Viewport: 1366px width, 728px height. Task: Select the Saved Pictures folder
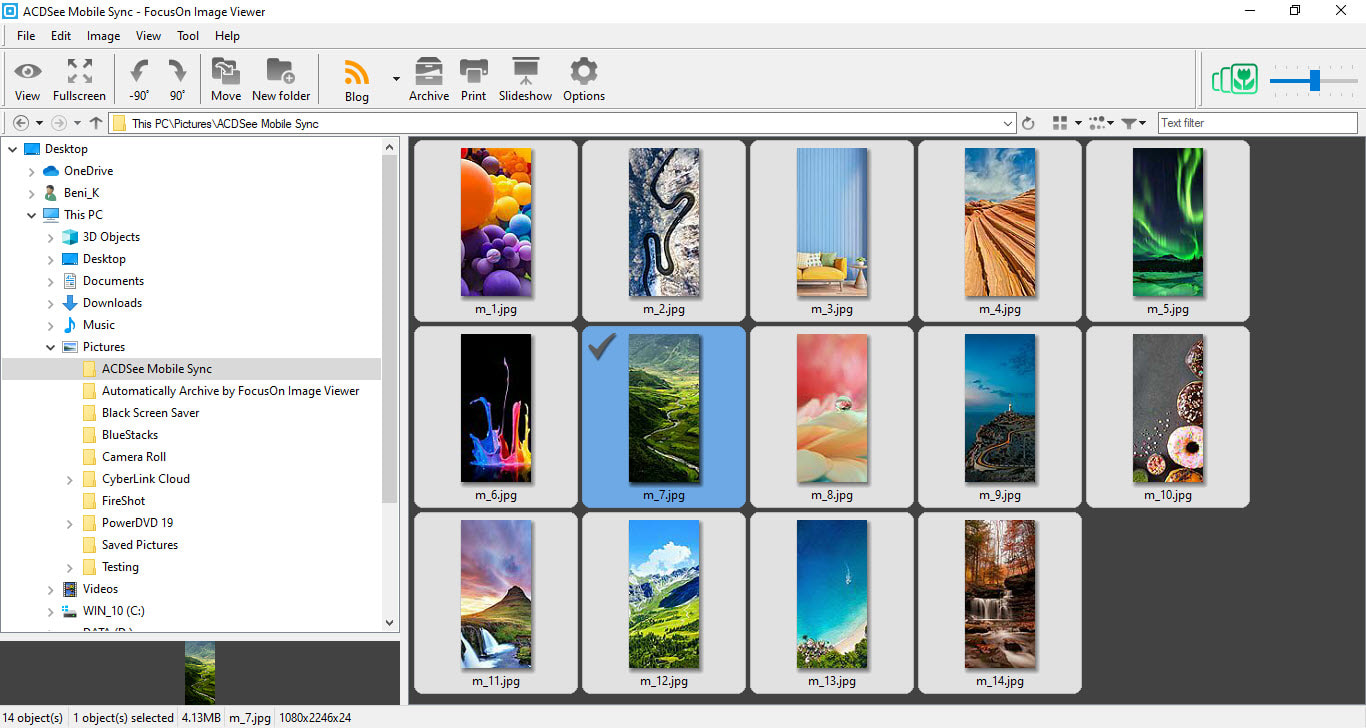(x=140, y=545)
